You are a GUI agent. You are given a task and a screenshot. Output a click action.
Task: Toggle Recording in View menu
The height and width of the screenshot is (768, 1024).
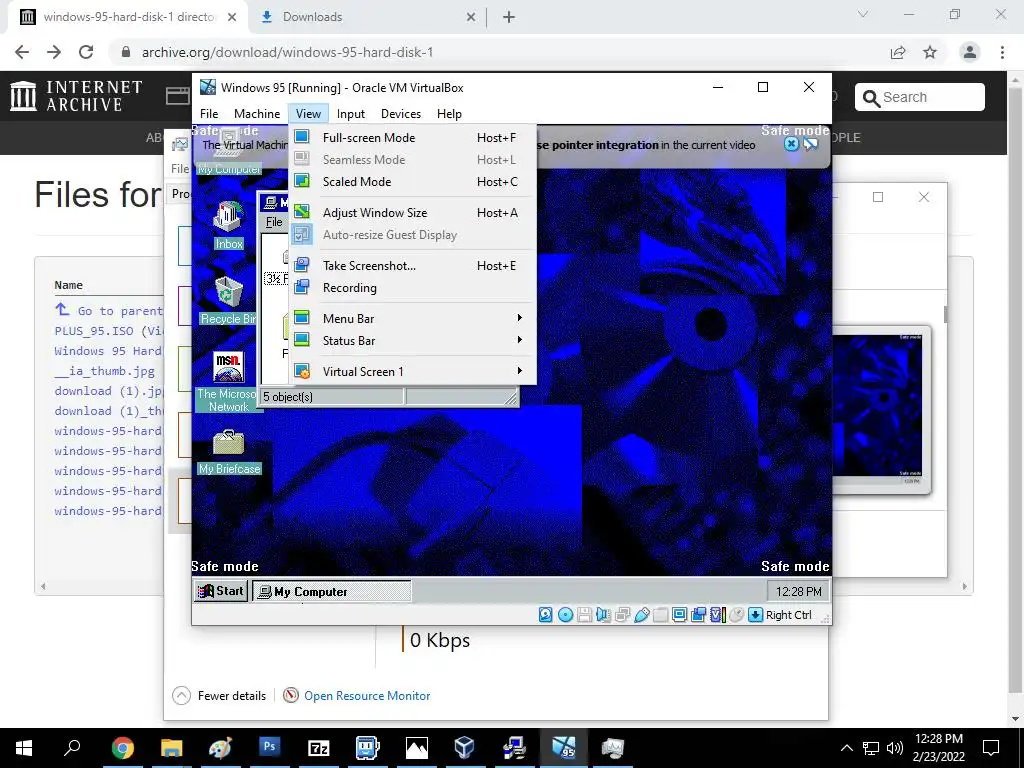click(x=413, y=288)
